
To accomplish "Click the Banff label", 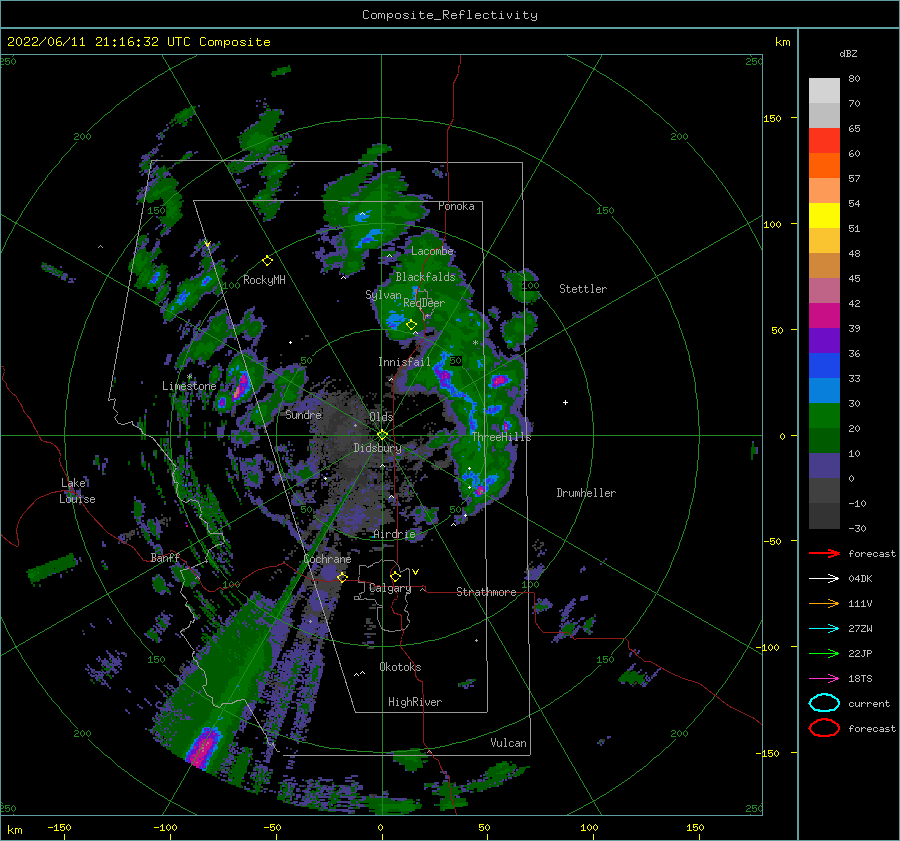I will (x=165, y=557).
